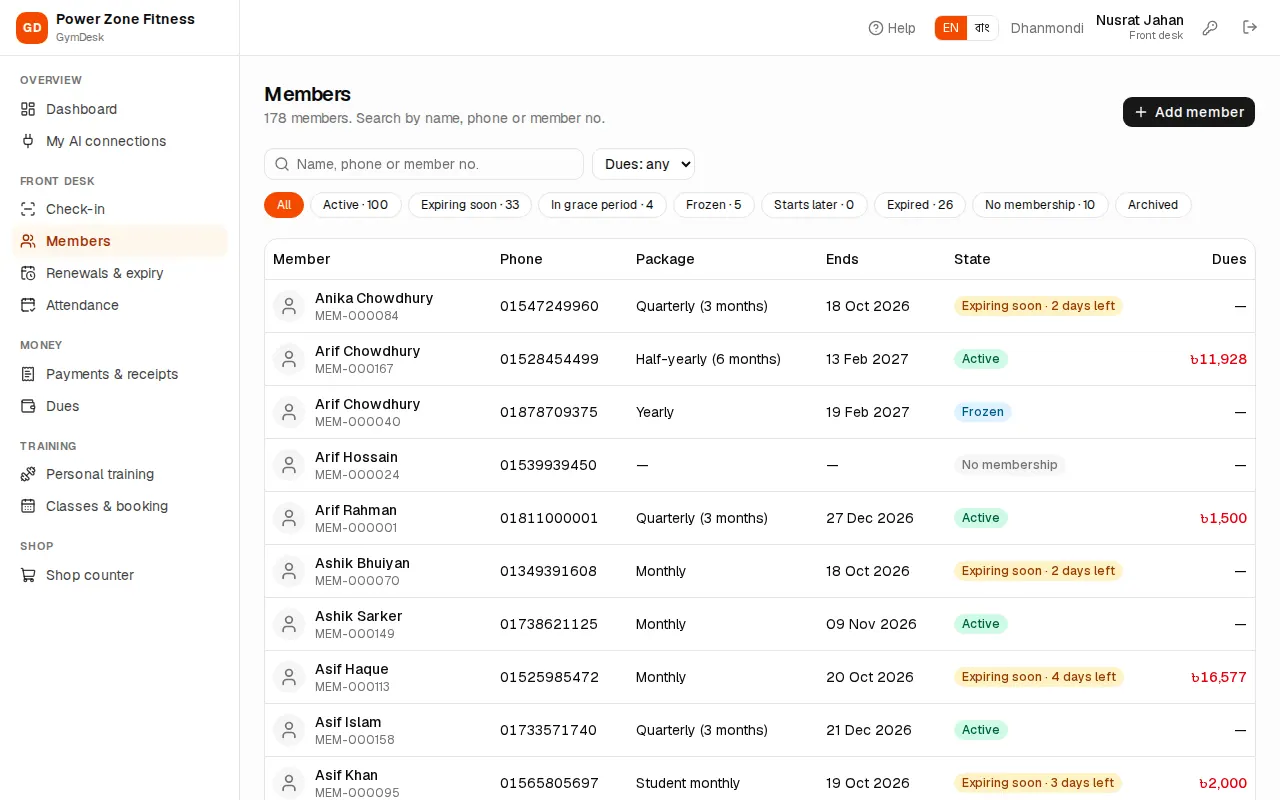
Task: Filter by In grace period · 4
Action: point(602,205)
